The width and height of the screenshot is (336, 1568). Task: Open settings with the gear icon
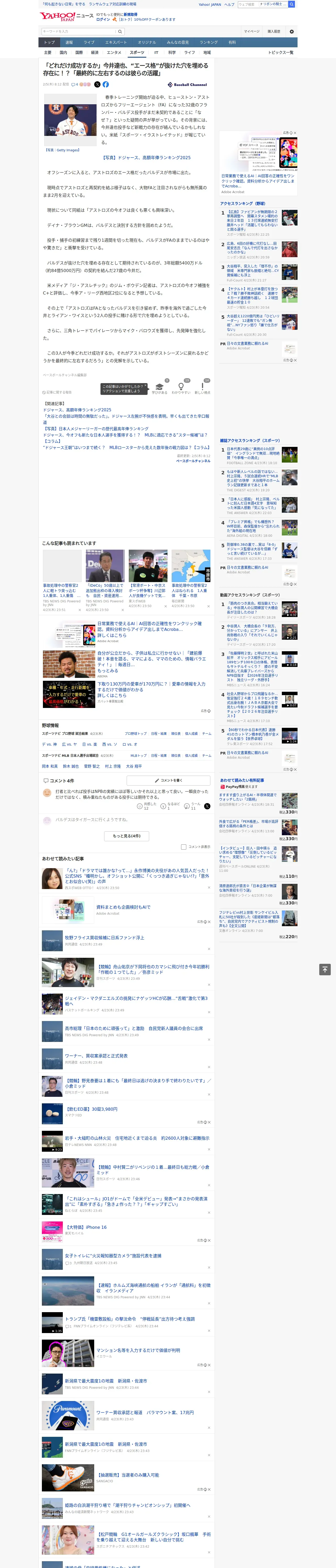pyautogui.click(x=292, y=32)
